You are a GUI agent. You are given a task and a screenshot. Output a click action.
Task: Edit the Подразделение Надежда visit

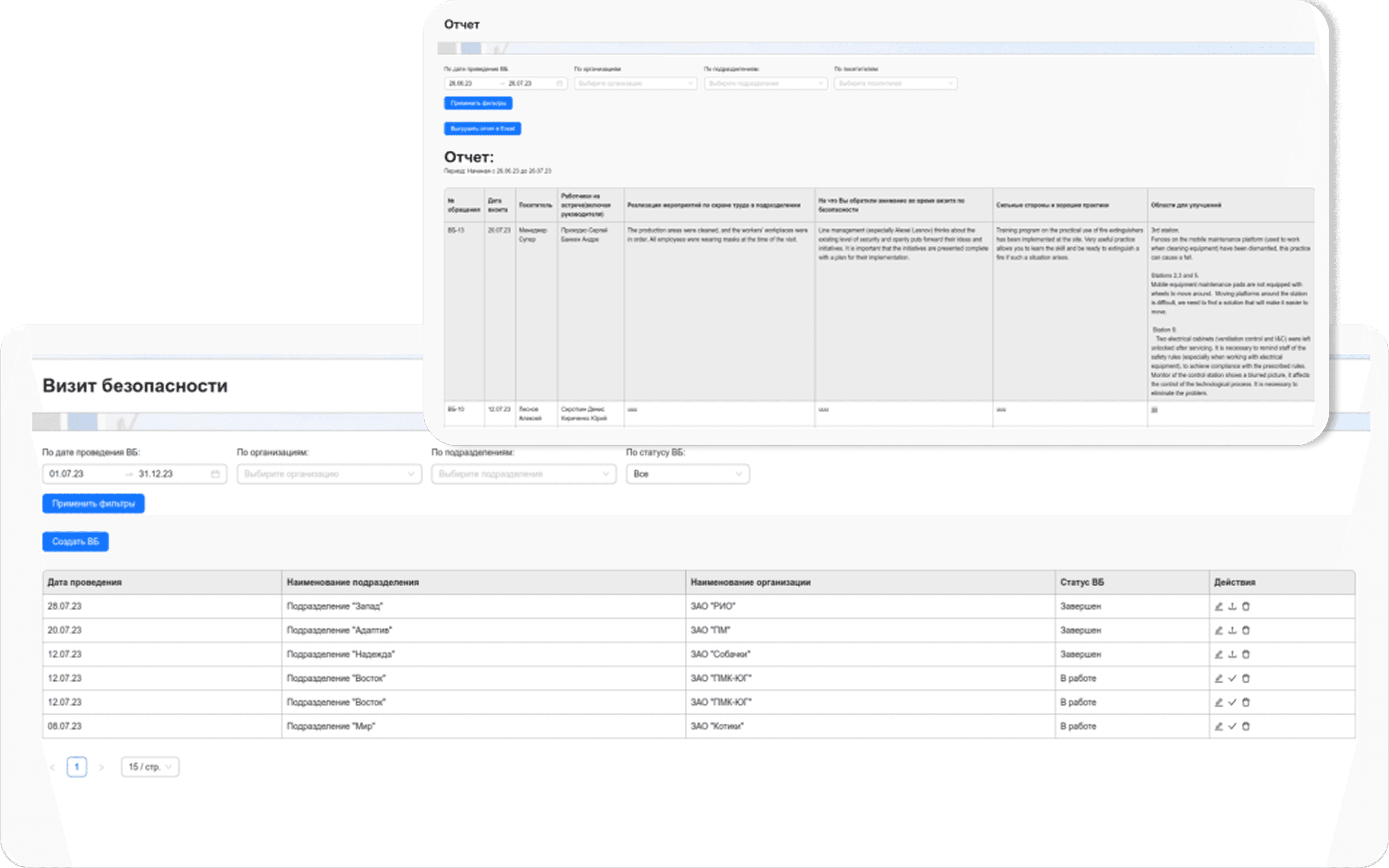1219,655
